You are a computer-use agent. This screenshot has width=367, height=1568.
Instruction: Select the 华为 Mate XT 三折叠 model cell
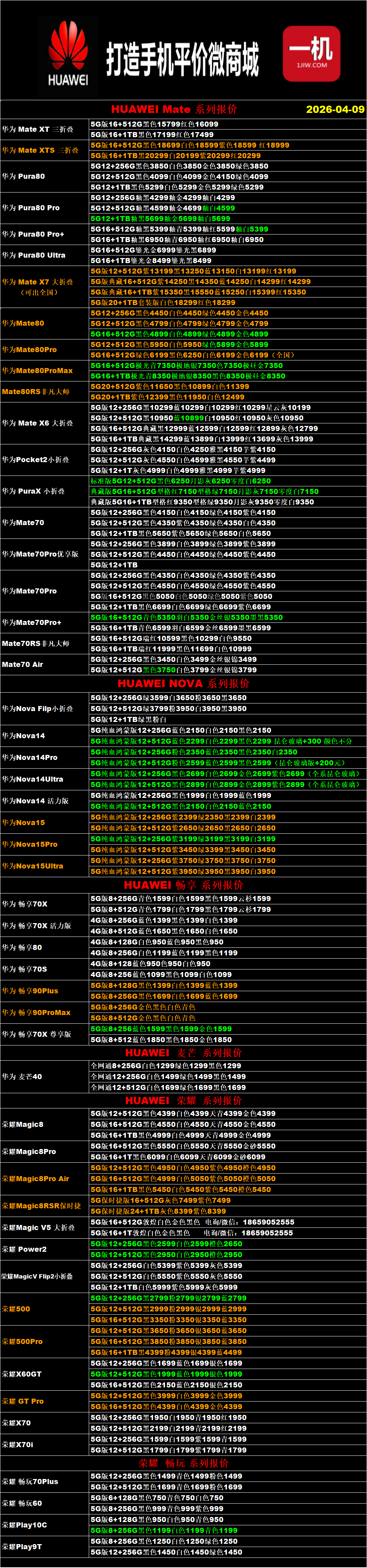point(37,129)
